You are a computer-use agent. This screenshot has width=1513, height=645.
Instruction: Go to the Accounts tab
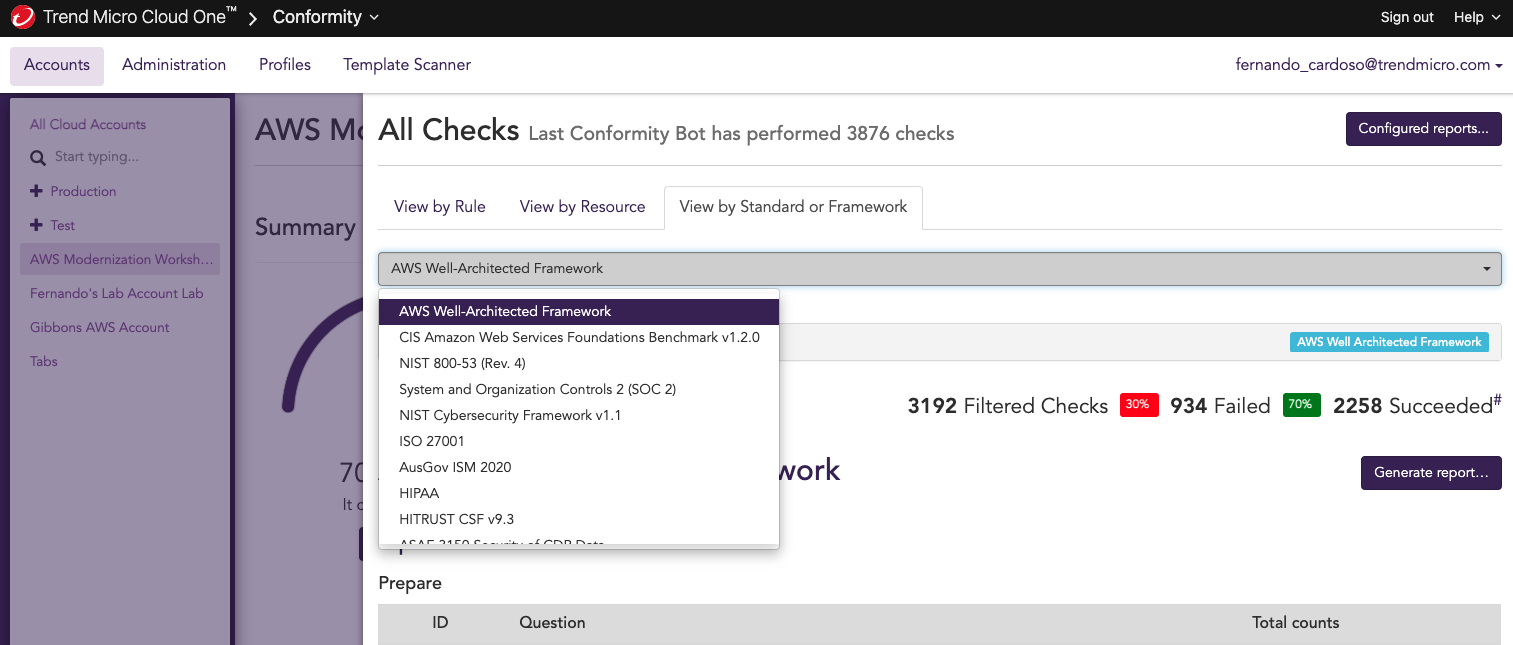click(x=57, y=65)
